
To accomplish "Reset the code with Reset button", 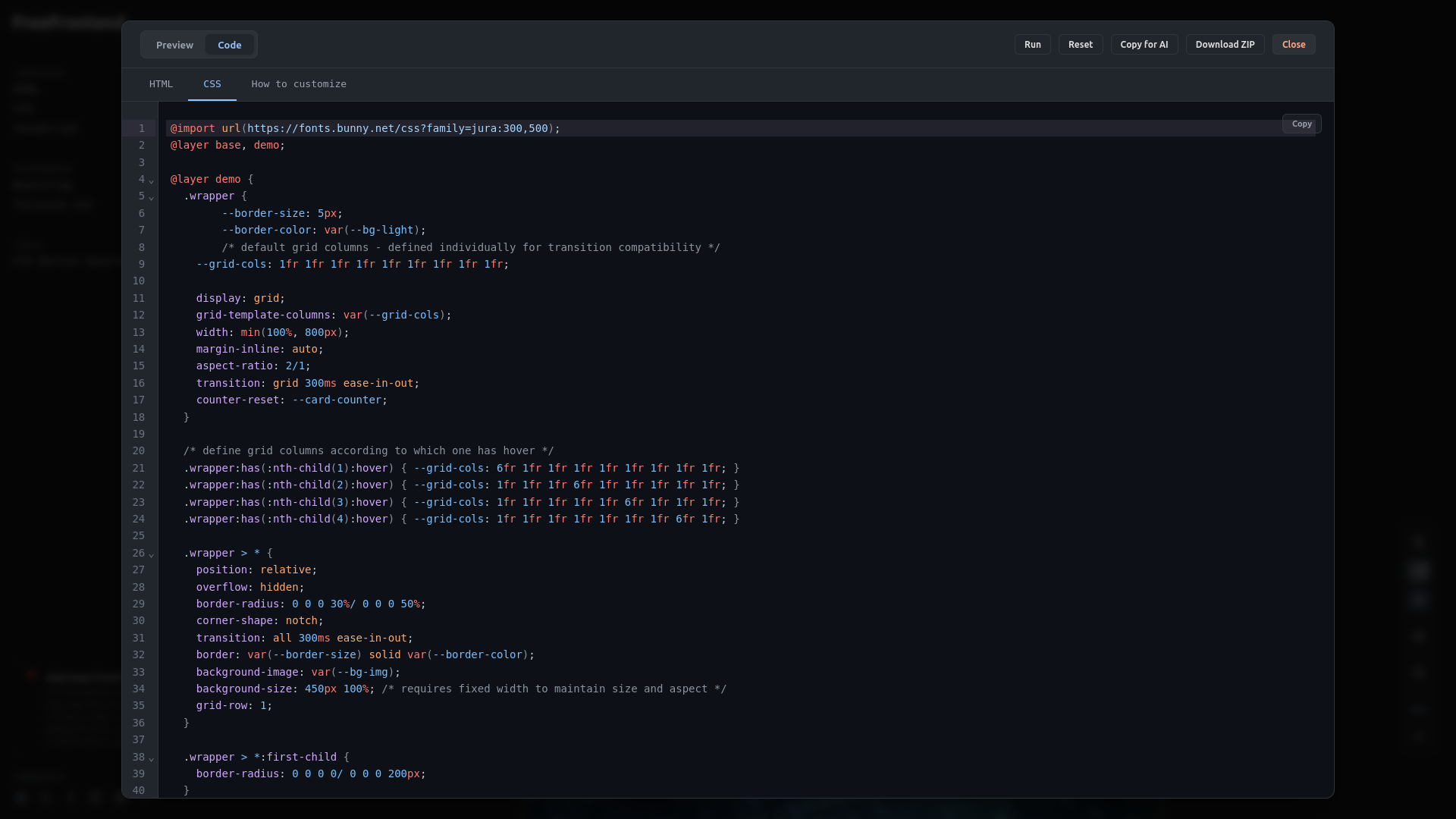I will [x=1081, y=45].
